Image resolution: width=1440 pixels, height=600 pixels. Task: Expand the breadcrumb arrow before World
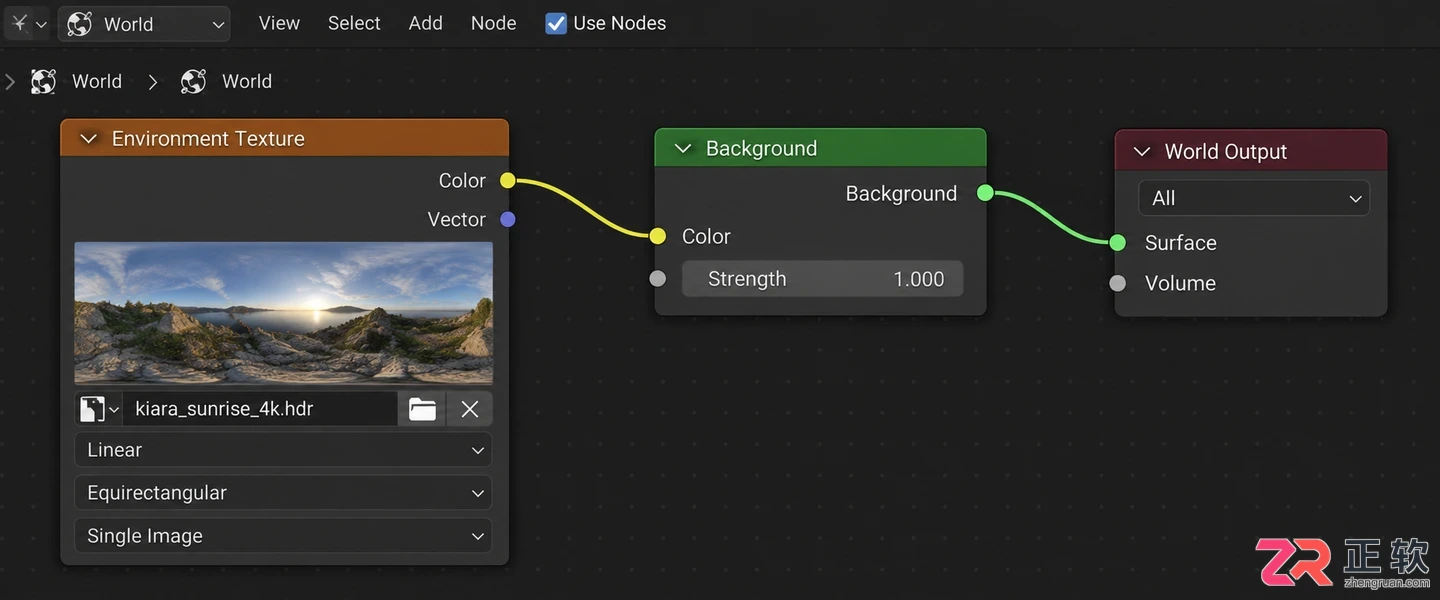11,82
